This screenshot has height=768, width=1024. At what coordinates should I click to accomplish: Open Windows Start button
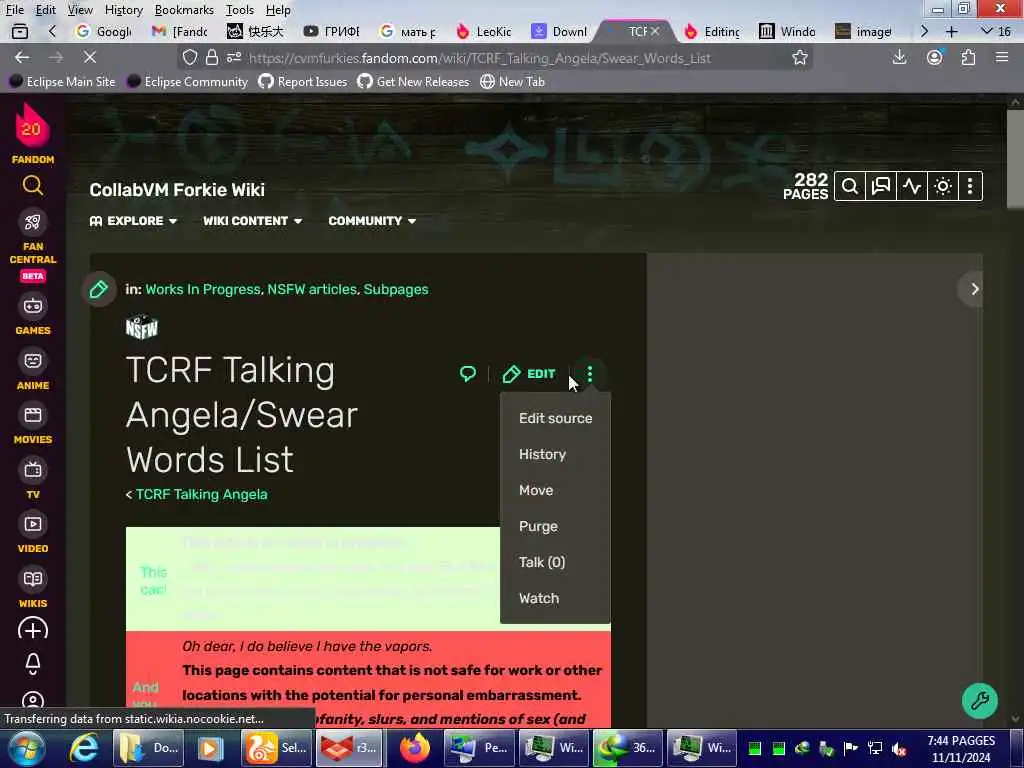pos(25,748)
